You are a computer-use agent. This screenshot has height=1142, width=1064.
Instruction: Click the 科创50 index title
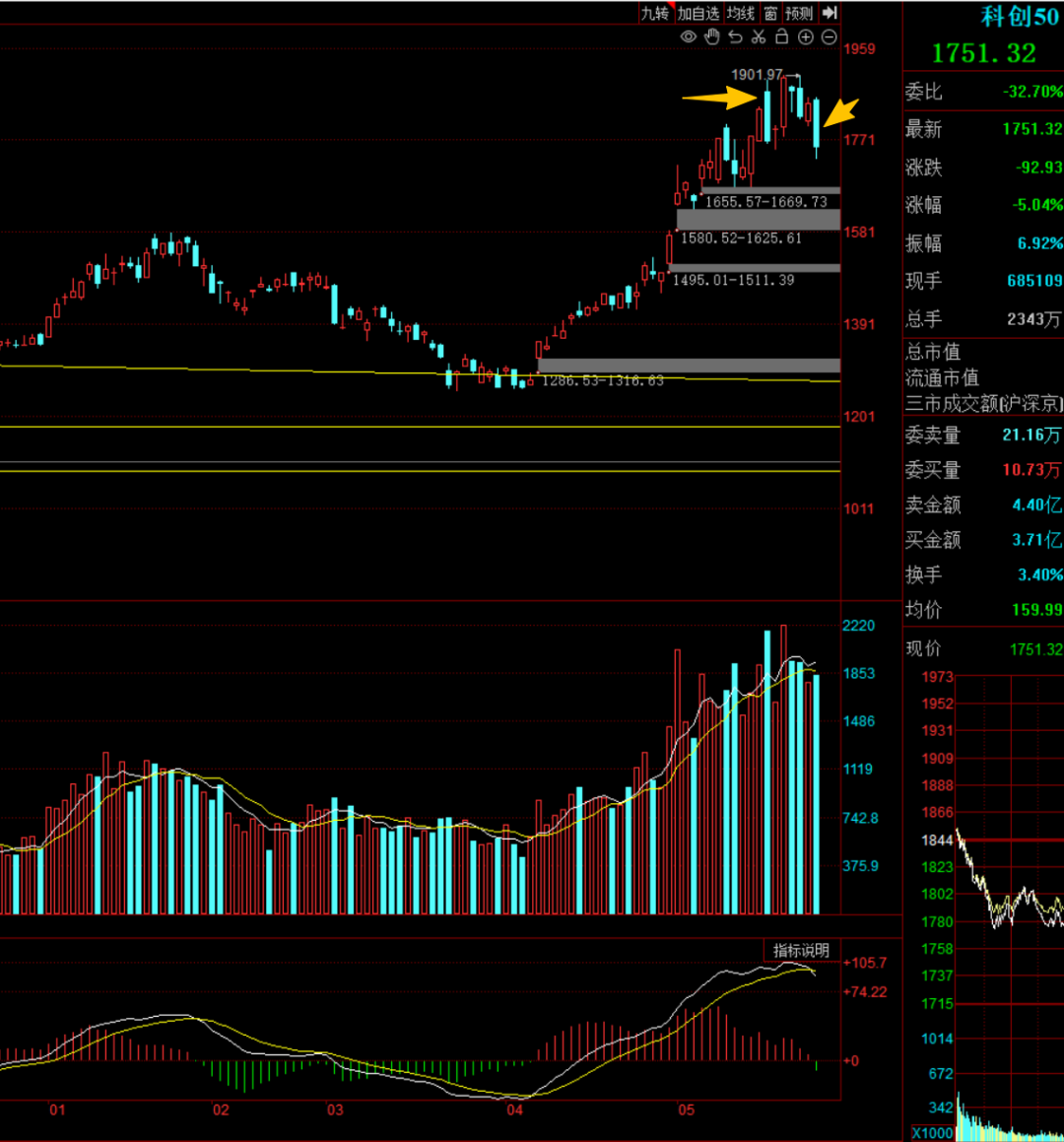pyautogui.click(x=1020, y=16)
